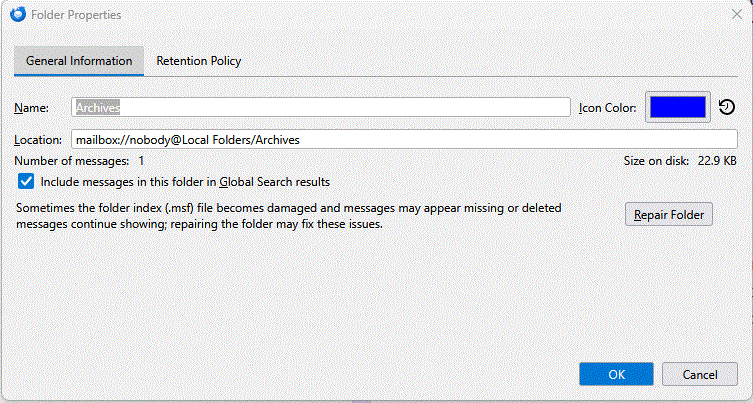Screen dimensions: 753x403
Task: Click the Location field with the mailbox path
Action: coord(390,139)
